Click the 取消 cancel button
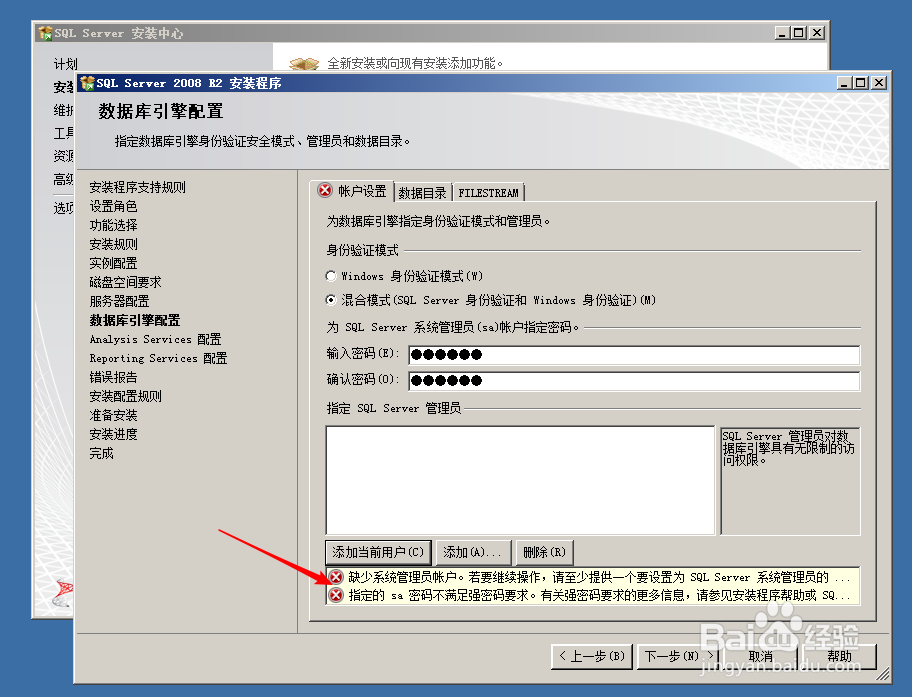The width and height of the screenshot is (912, 697). (x=760, y=656)
